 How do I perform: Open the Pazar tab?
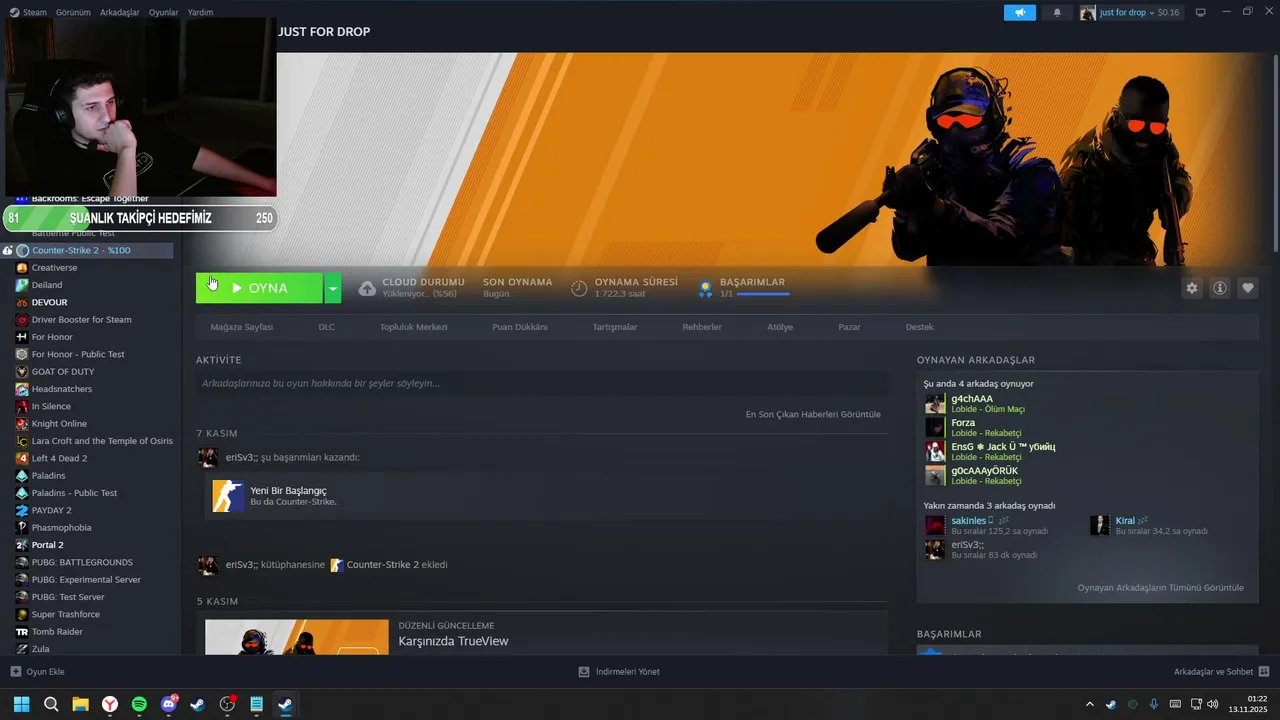849,327
